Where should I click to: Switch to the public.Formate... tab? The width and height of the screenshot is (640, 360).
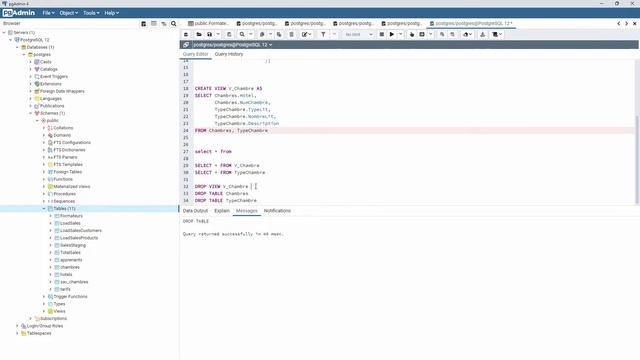pos(209,24)
